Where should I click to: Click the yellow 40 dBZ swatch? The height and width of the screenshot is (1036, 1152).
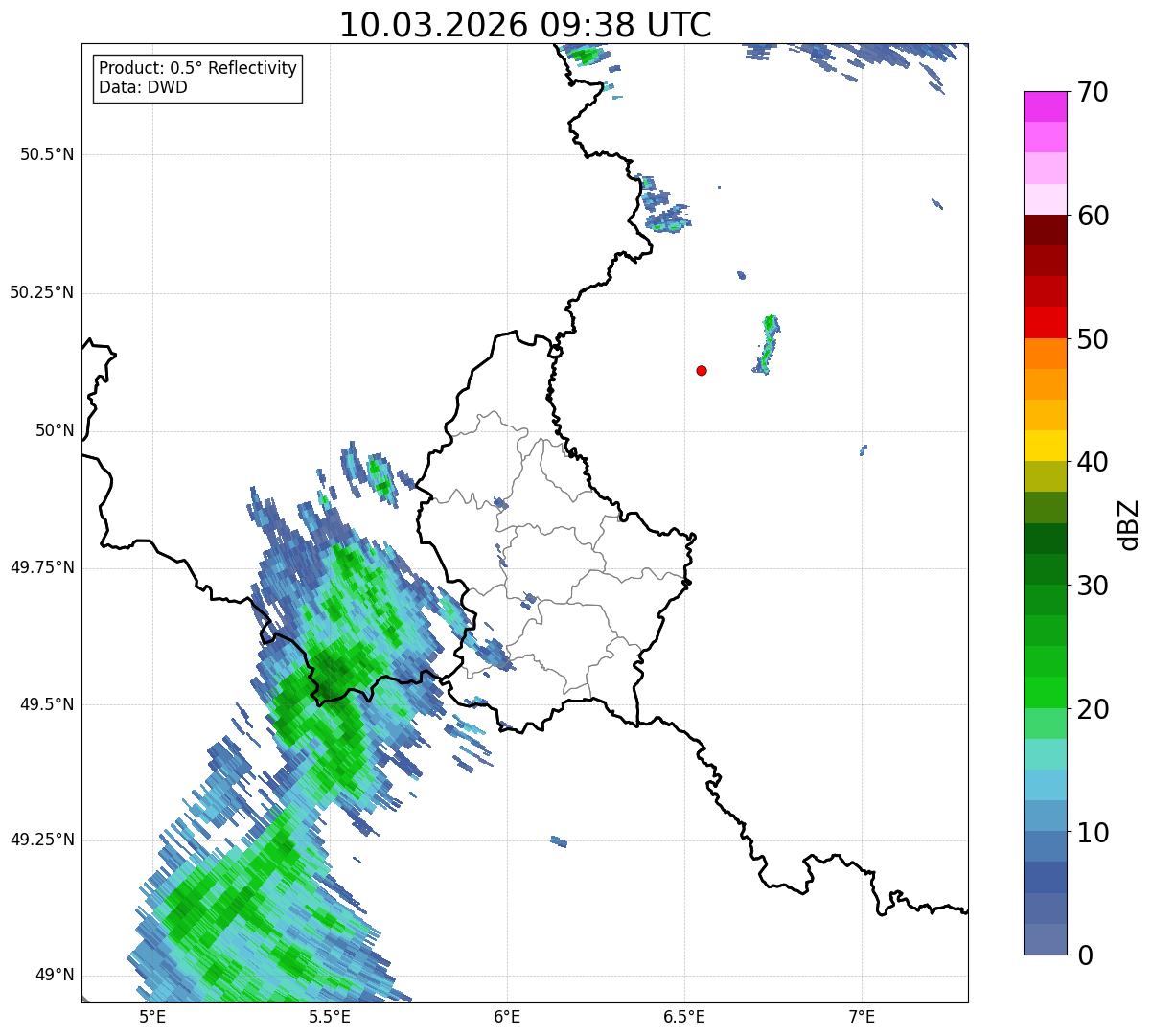point(1045,447)
